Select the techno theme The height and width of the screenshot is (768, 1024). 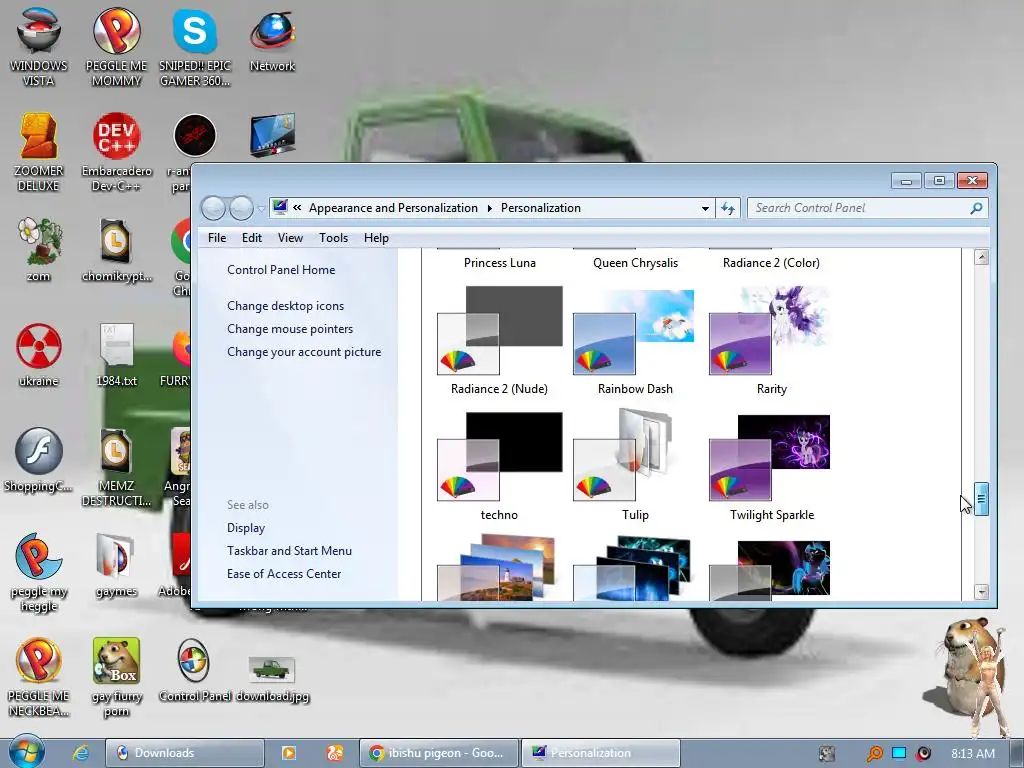[x=500, y=466]
